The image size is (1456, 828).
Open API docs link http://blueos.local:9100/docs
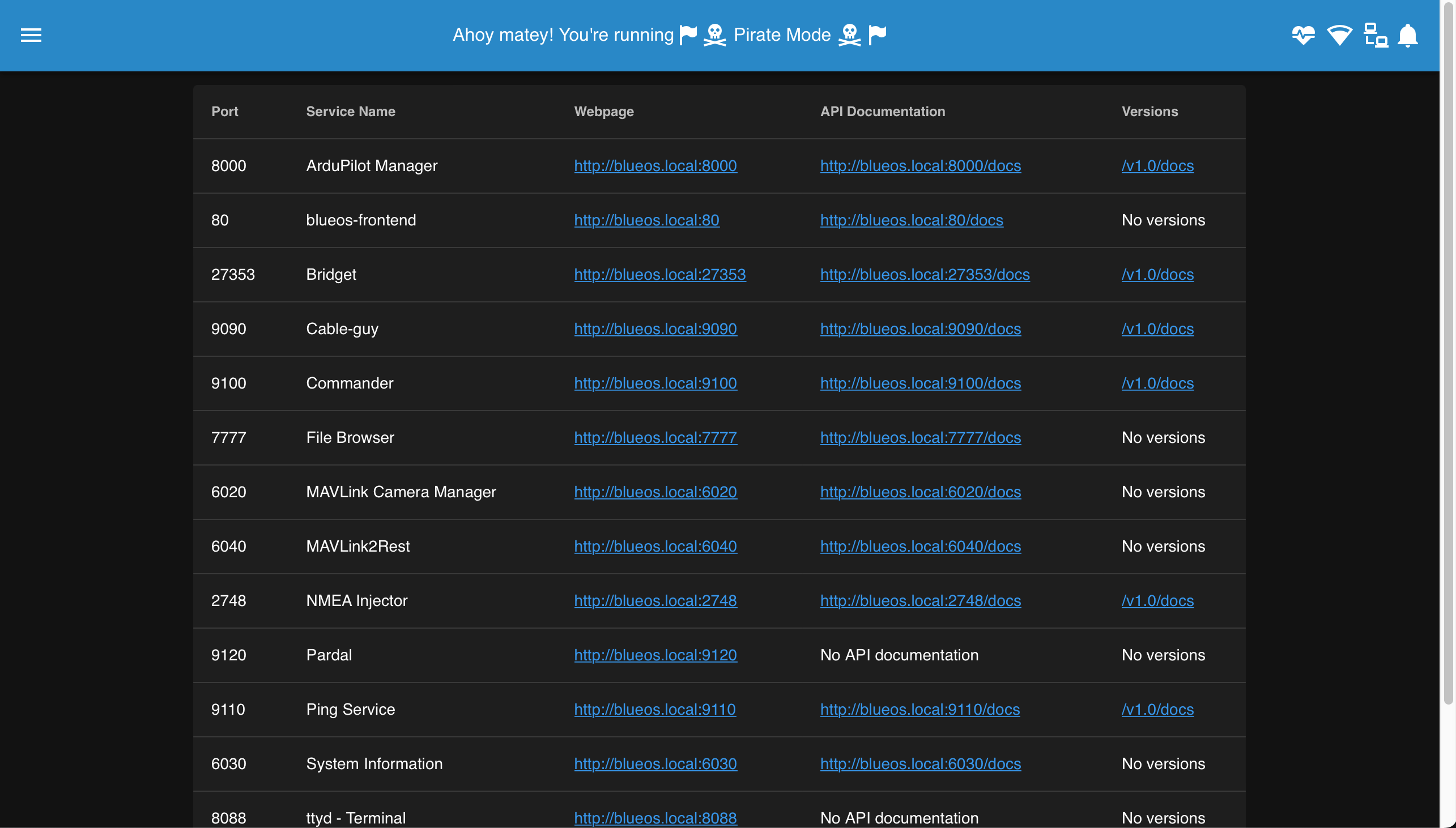[920, 383]
